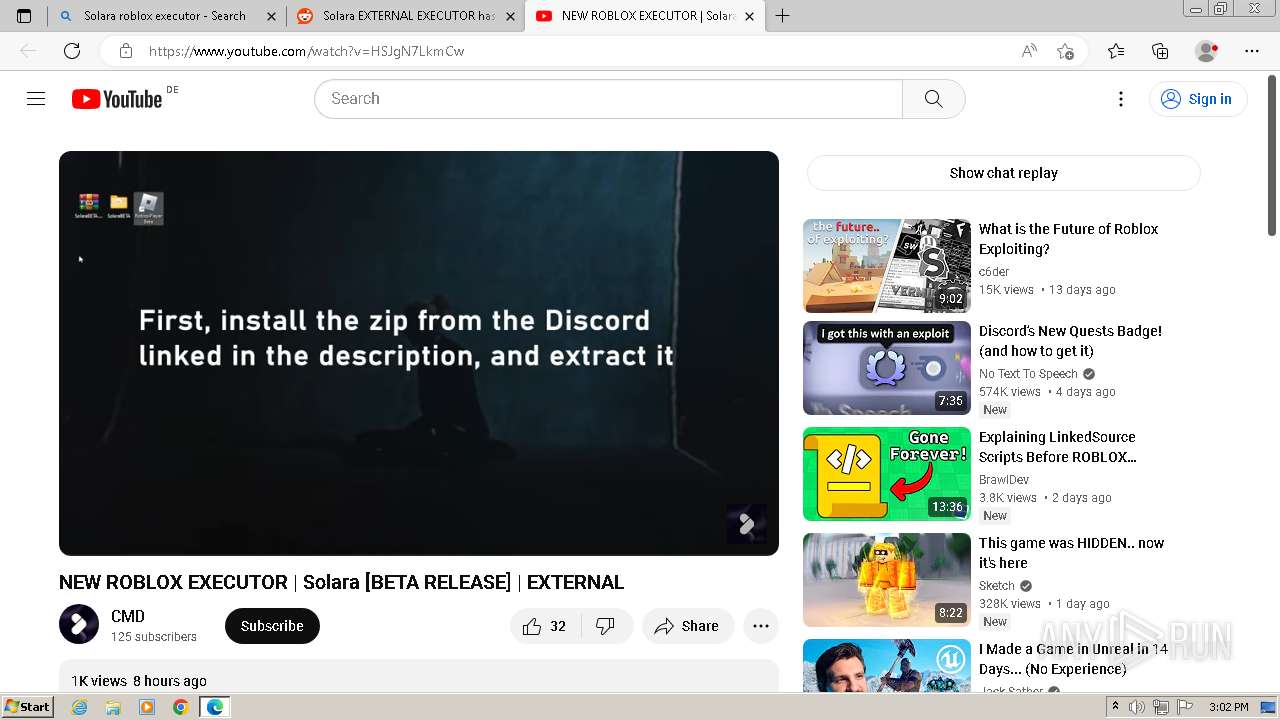Open Windows Start menu
This screenshot has width=1280, height=720.
point(28,707)
